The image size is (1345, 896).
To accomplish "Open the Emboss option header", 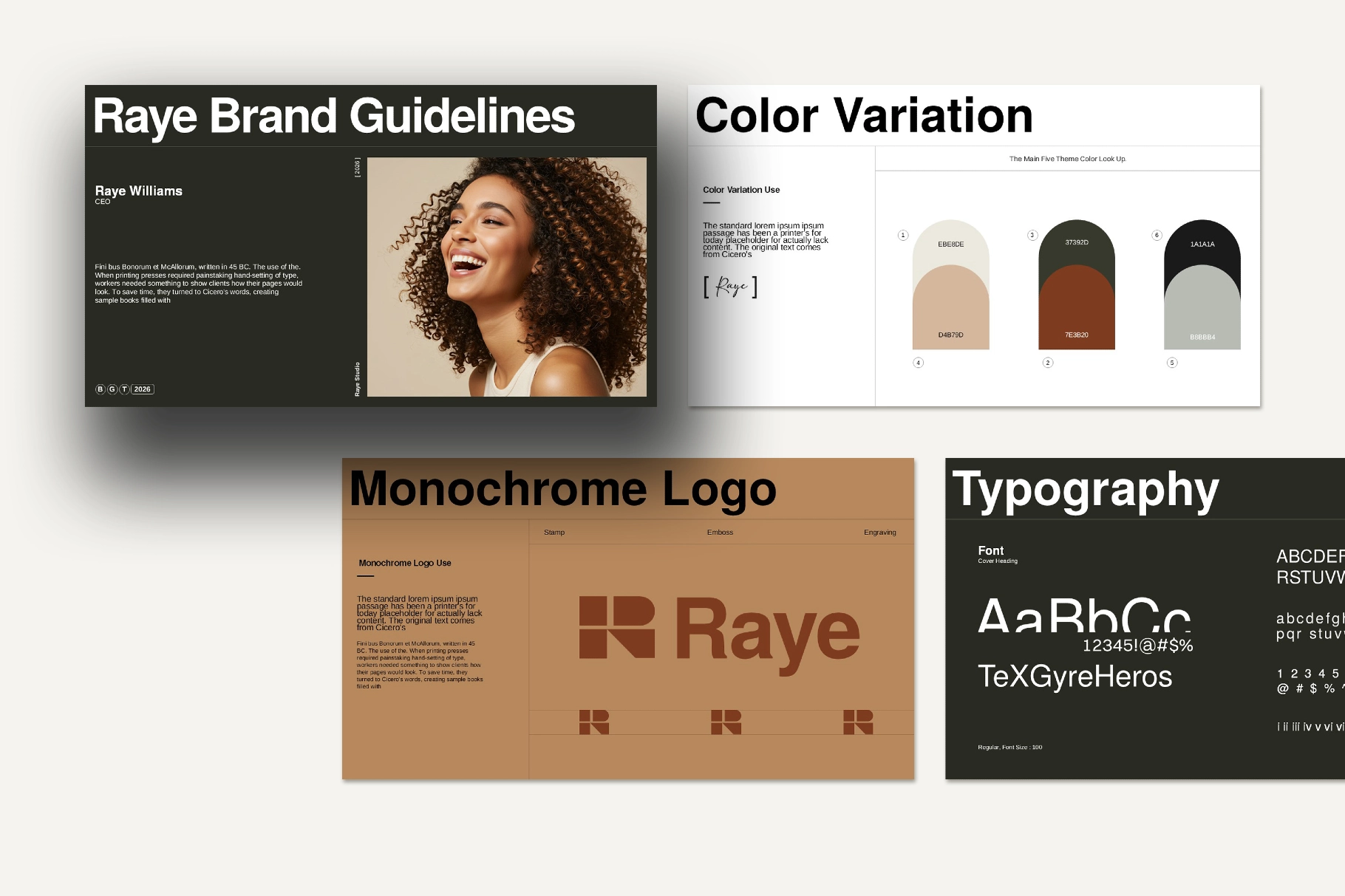I will point(719,532).
